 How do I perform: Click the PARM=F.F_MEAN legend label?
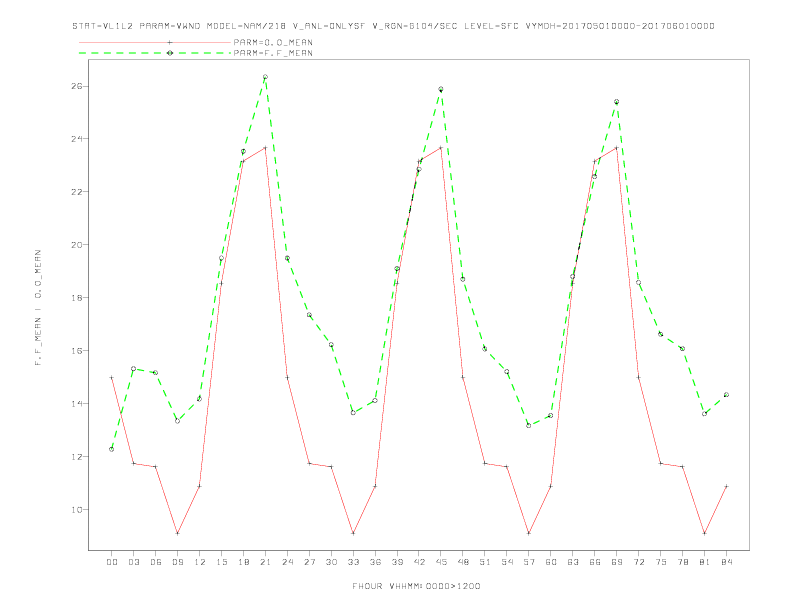[273, 53]
